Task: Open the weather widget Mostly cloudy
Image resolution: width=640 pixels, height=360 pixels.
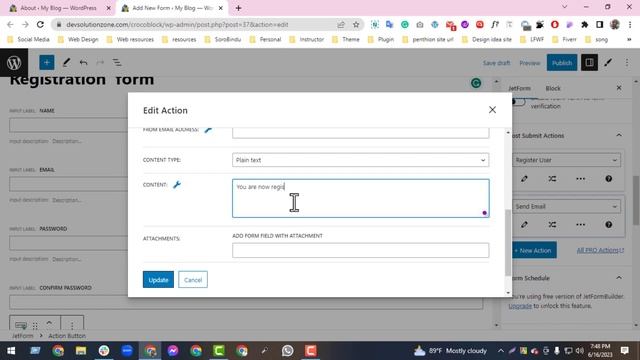Action: [451, 351]
